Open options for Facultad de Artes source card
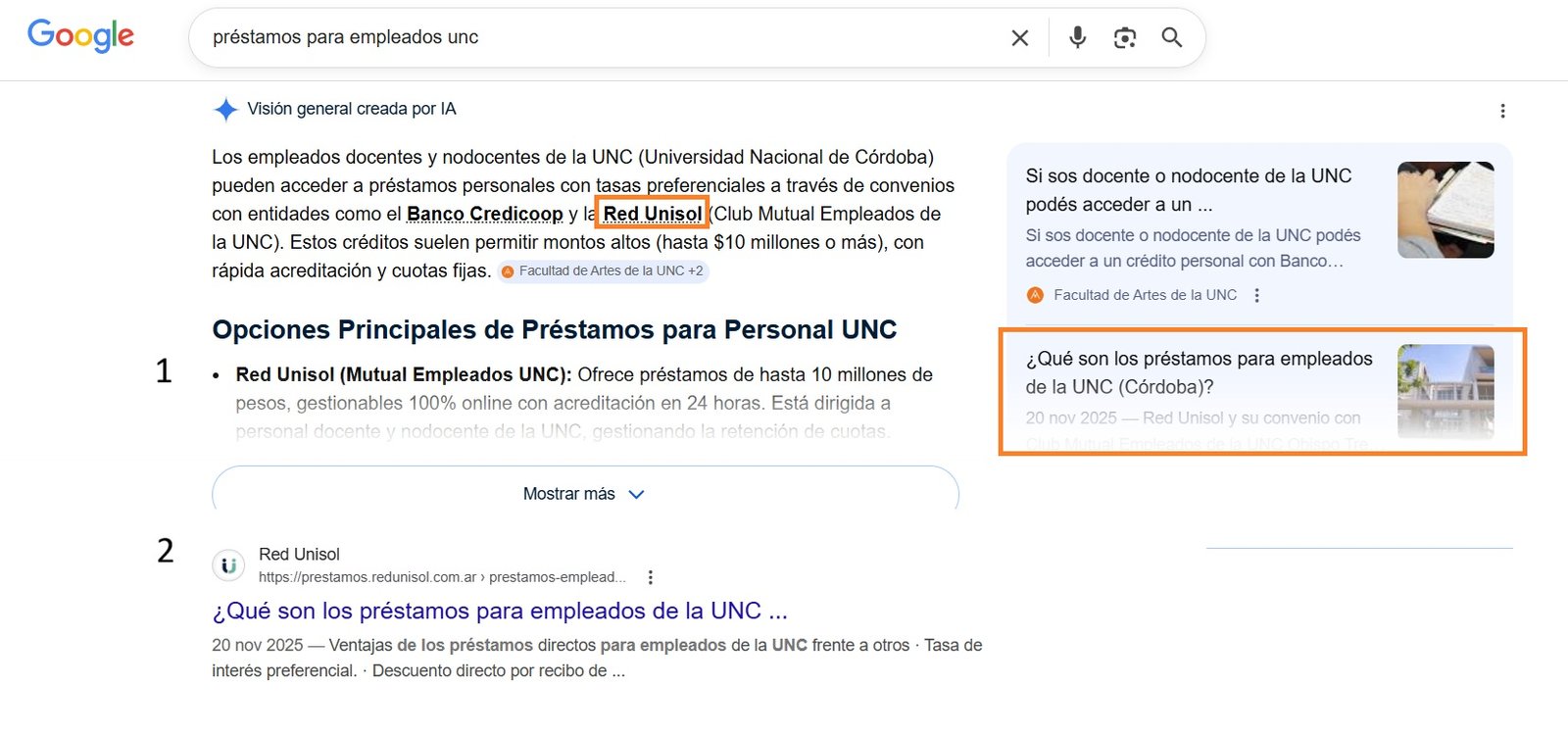This screenshot has height=735, width=1568. pyautogui.click(x=1256, y=295)
